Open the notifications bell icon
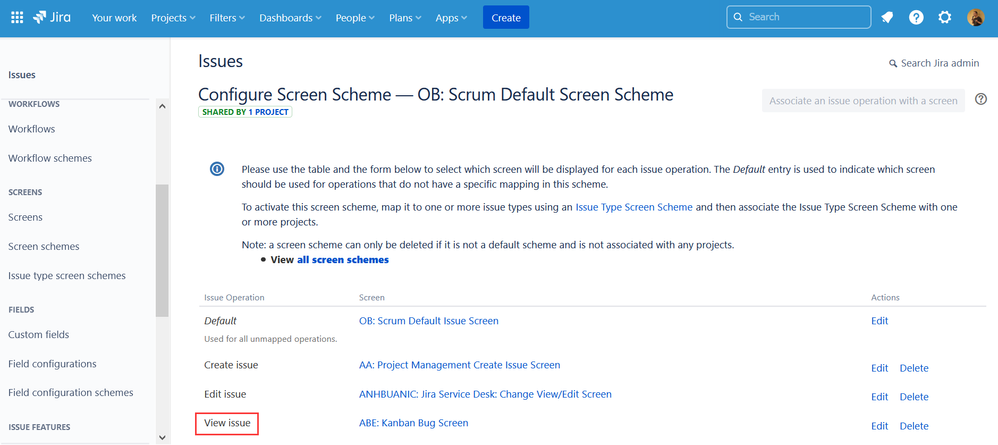Image resolution: width=998 pixels, height=445 pixels. coord(887,18)
